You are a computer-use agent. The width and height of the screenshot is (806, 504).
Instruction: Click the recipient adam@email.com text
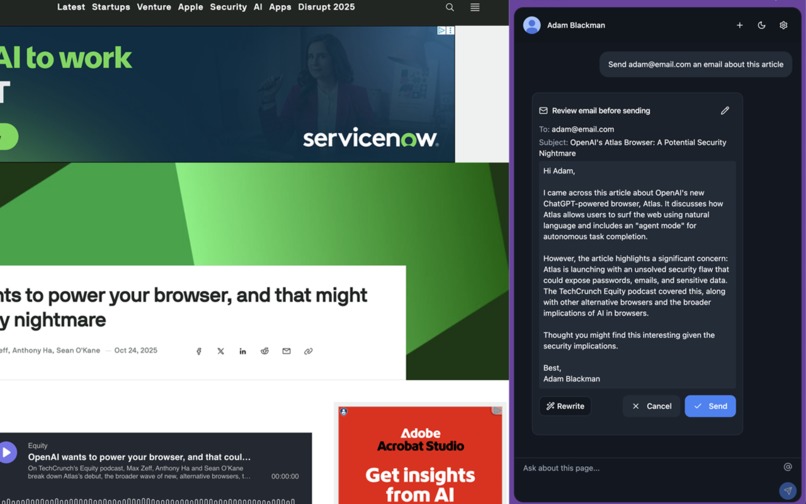[582, 129]
